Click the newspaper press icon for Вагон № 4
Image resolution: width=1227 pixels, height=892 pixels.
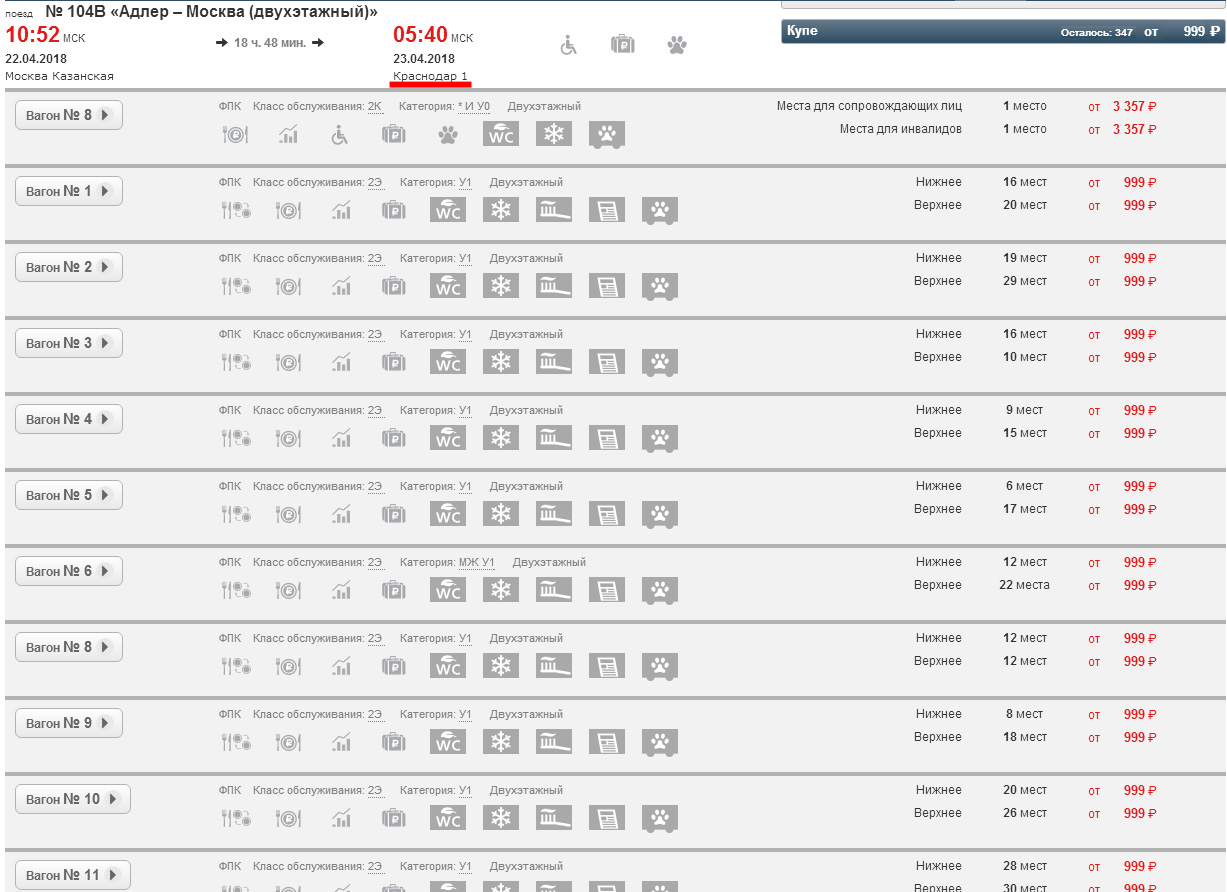click(x=606, y=437)
